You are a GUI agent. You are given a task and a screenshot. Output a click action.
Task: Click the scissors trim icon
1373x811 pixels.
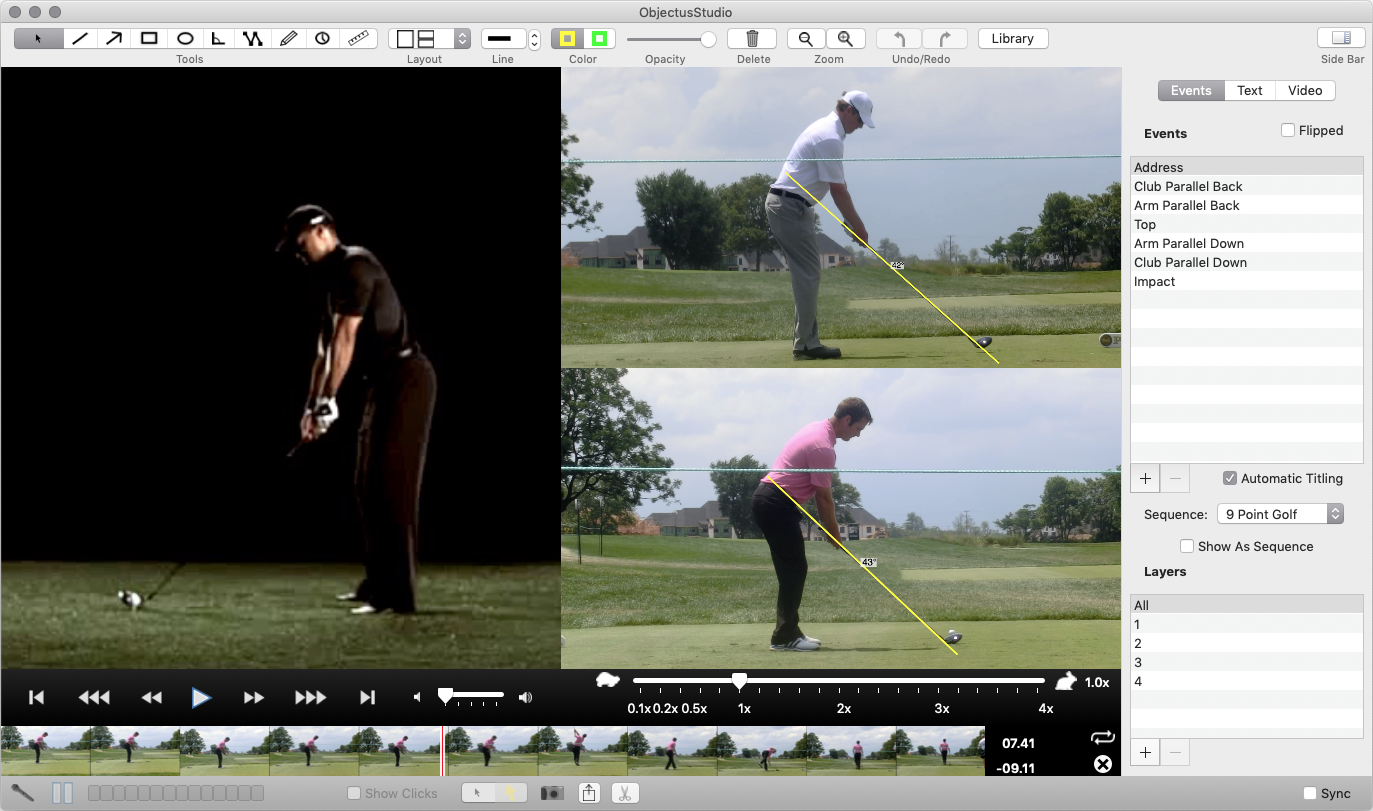click(x=624, y=793)
